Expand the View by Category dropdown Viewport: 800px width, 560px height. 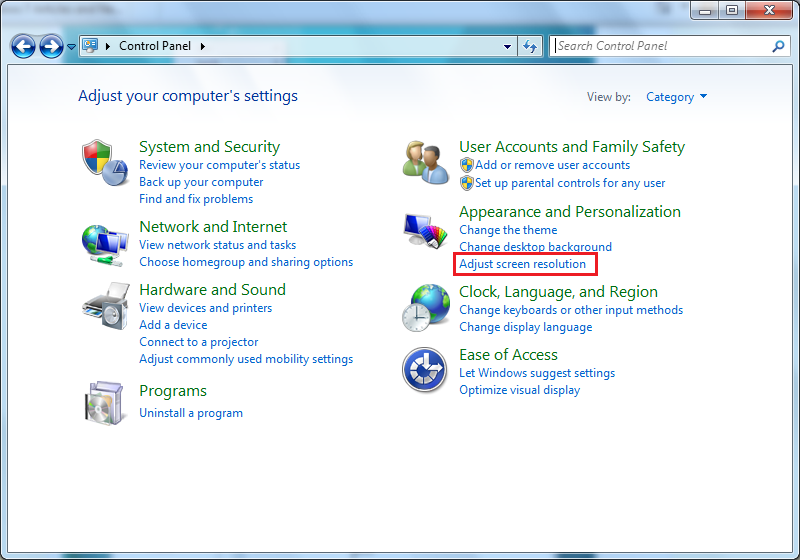[x=677, y=97]
